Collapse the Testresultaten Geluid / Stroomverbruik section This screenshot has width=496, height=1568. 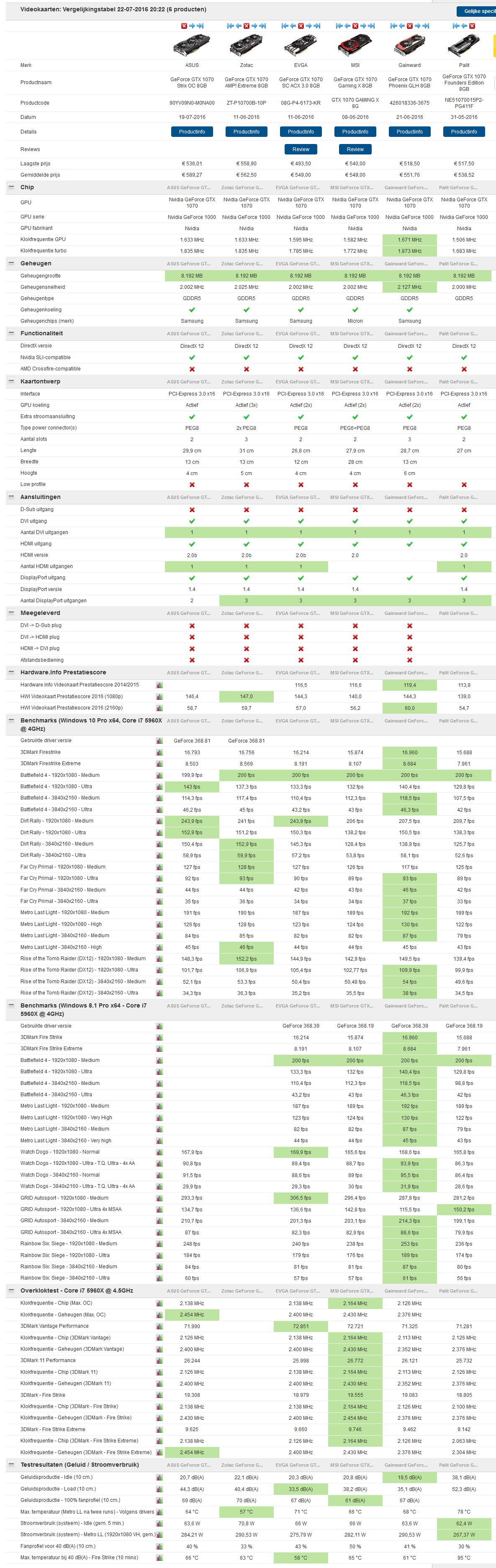pyautogui.click(x=11, y=1465)
